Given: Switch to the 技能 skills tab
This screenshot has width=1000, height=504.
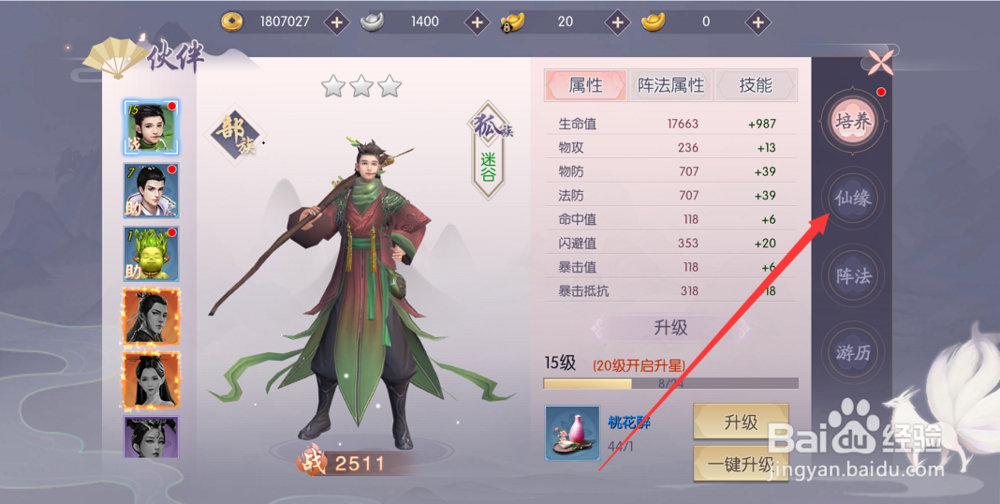Looking at the screenshot, I should pyautogui.click(x=756, y=85).
